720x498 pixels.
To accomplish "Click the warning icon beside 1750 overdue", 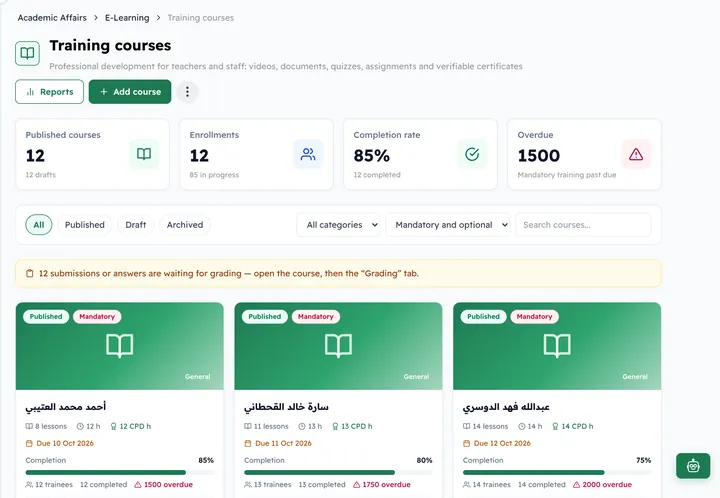I will pos(356,485).
